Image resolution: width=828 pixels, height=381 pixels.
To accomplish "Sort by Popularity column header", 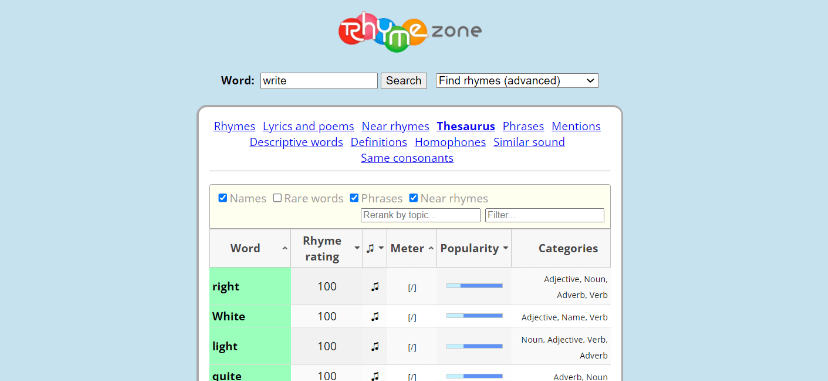I will [474, 248].
